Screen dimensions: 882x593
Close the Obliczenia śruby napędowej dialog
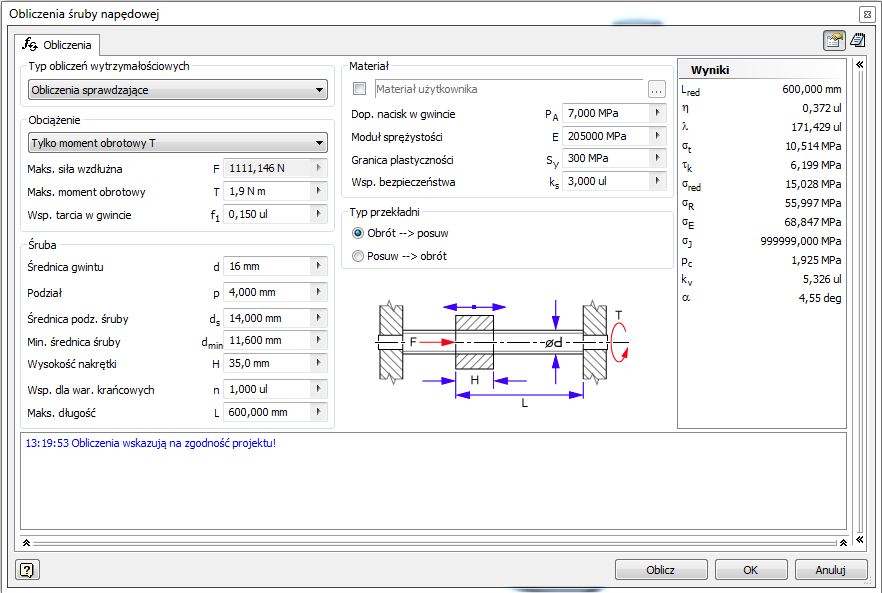tap(867, 14)
